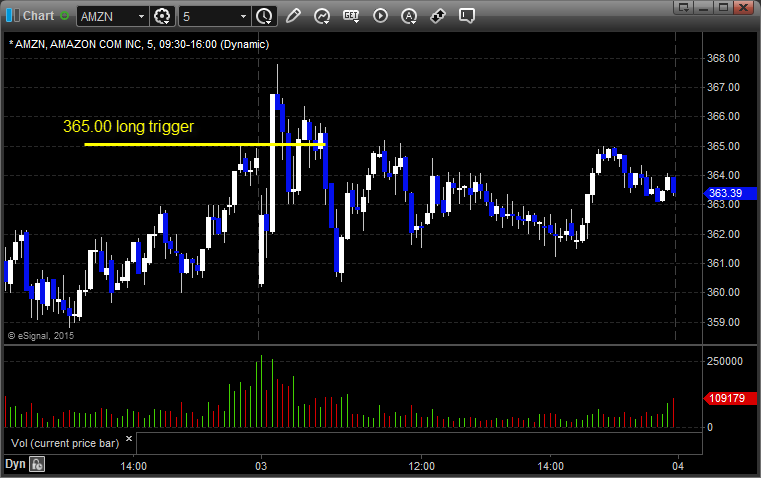Image resolution: width=761 pixels, height=478 pixels.
Task: Click the 368.00 price axis label
Action: [723, 58]
